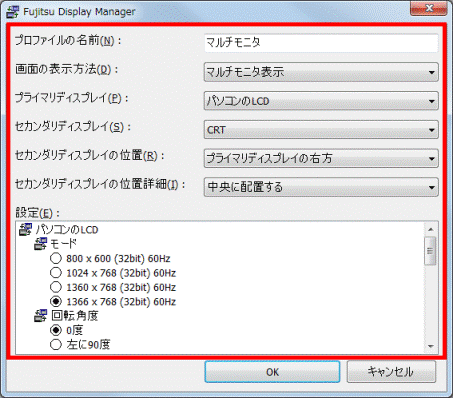Click the settings list scrollbar up arrow

click(x=430, y=229)
